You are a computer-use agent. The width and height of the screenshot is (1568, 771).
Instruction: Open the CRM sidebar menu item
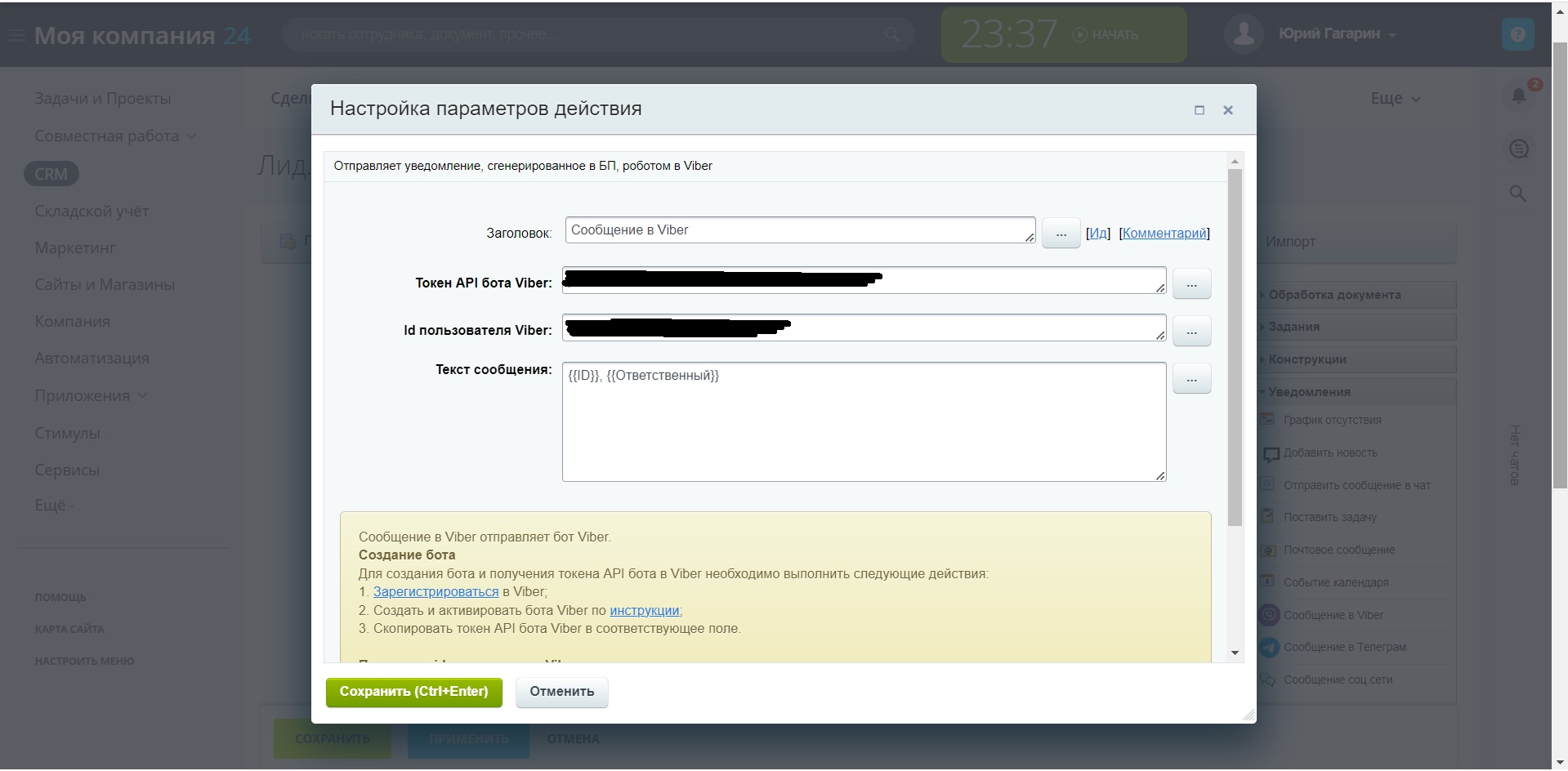coord(51,174)
